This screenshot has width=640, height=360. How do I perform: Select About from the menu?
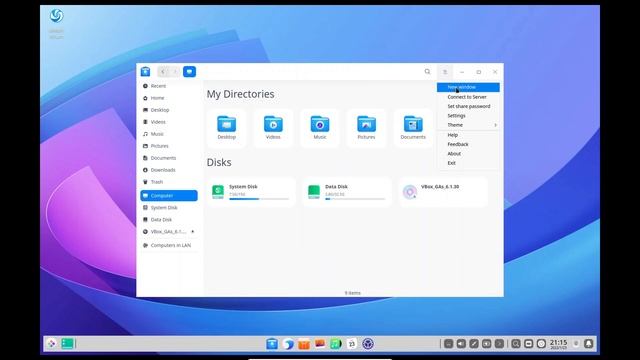468,153
